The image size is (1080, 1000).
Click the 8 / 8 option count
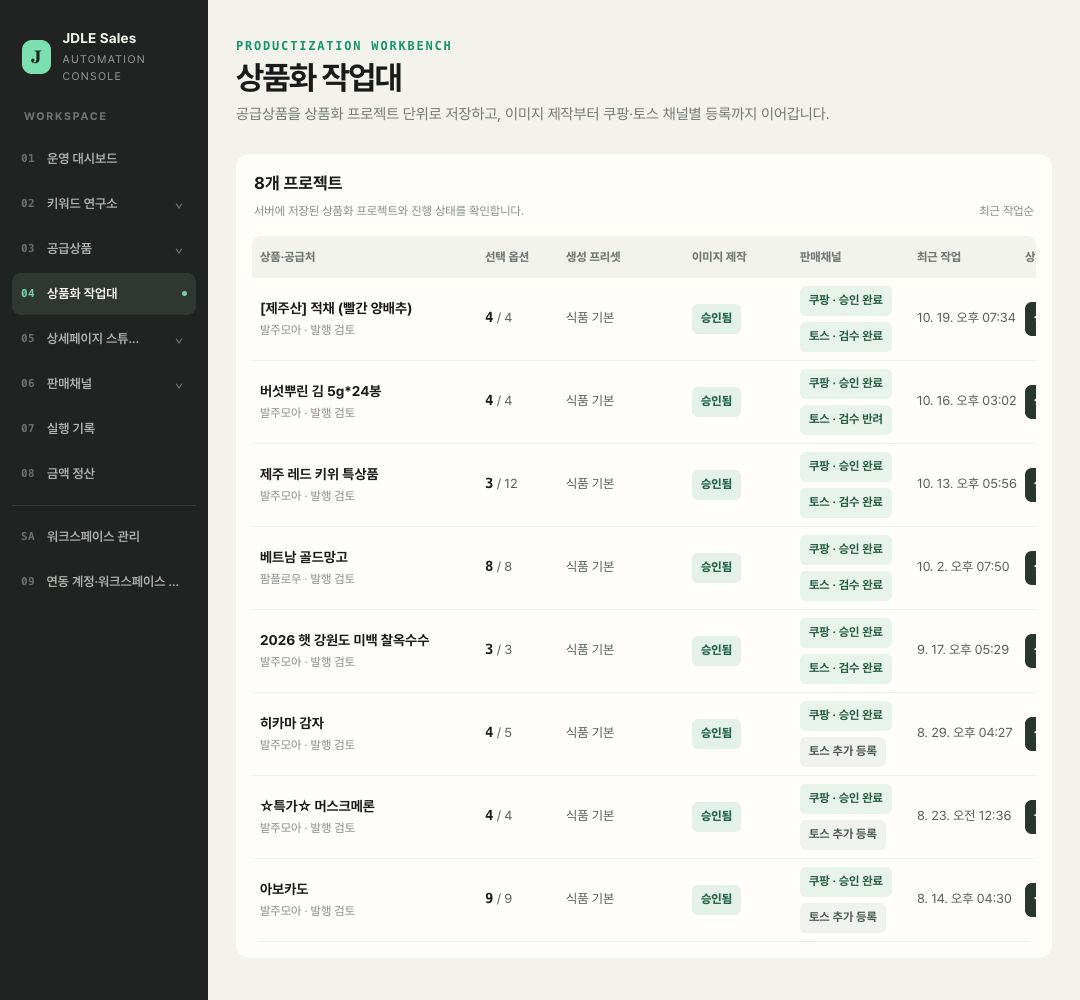click(x=498, y=567)
